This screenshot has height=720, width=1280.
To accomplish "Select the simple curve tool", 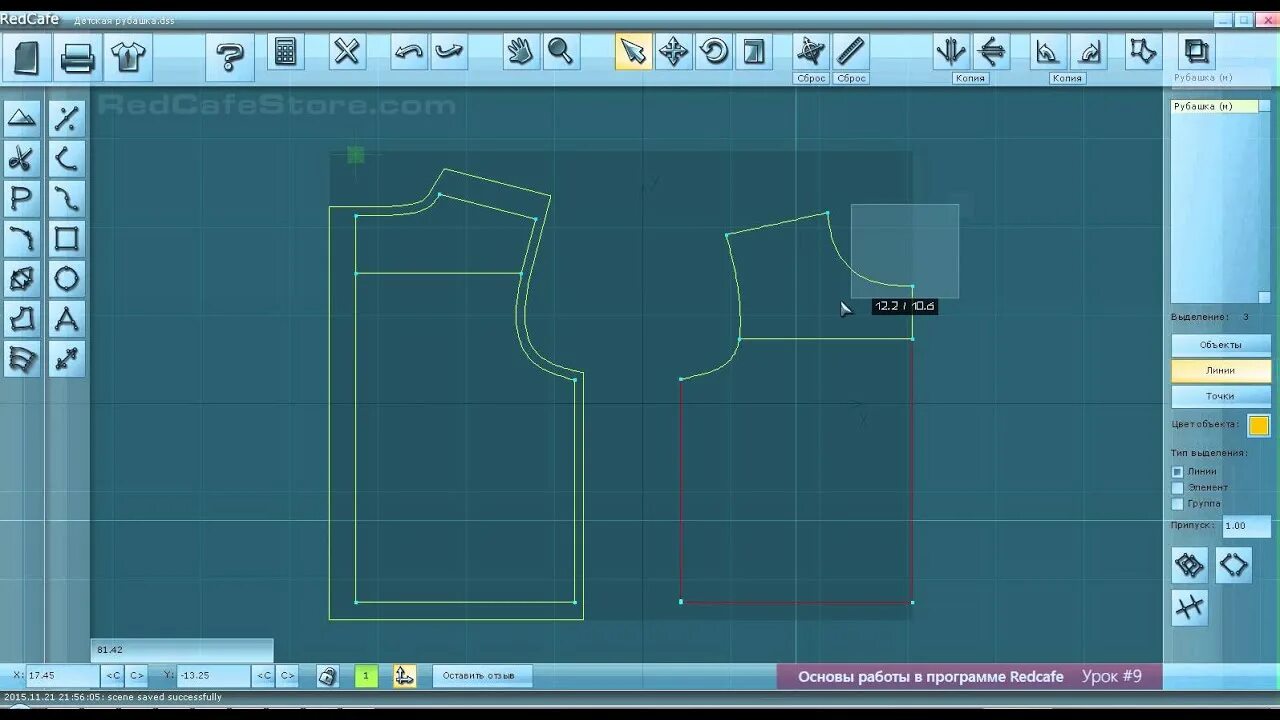I will point(66,159).
